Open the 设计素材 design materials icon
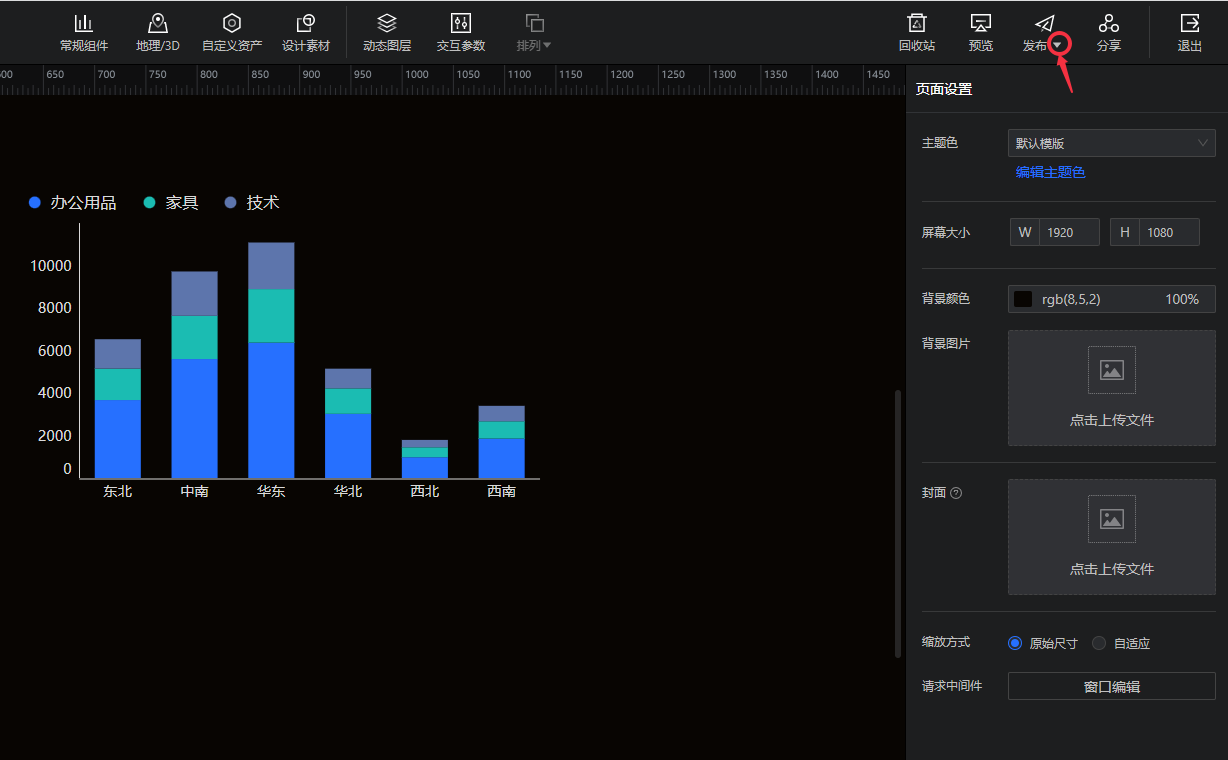 306,24
